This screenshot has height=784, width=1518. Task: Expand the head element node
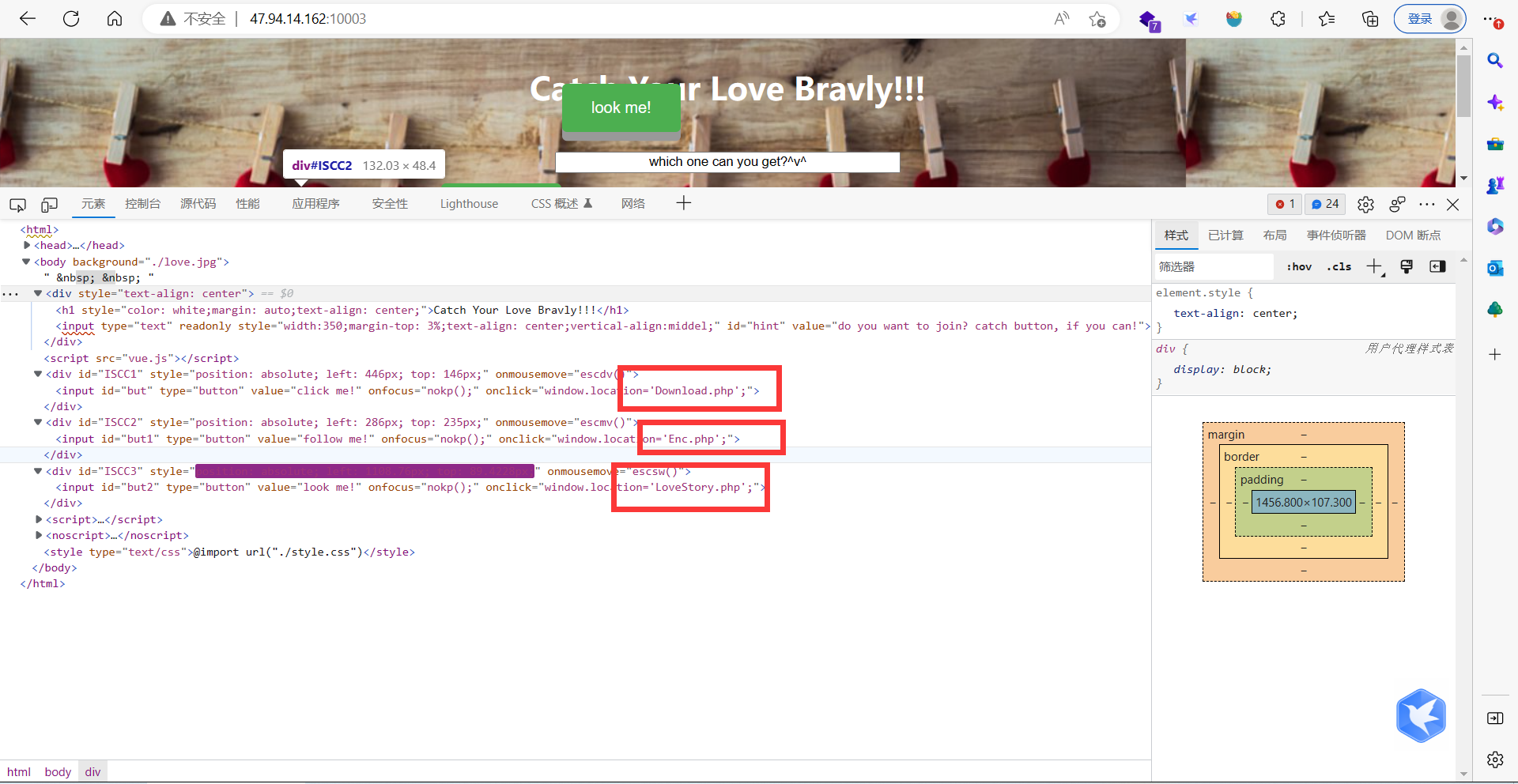[27, 246]
